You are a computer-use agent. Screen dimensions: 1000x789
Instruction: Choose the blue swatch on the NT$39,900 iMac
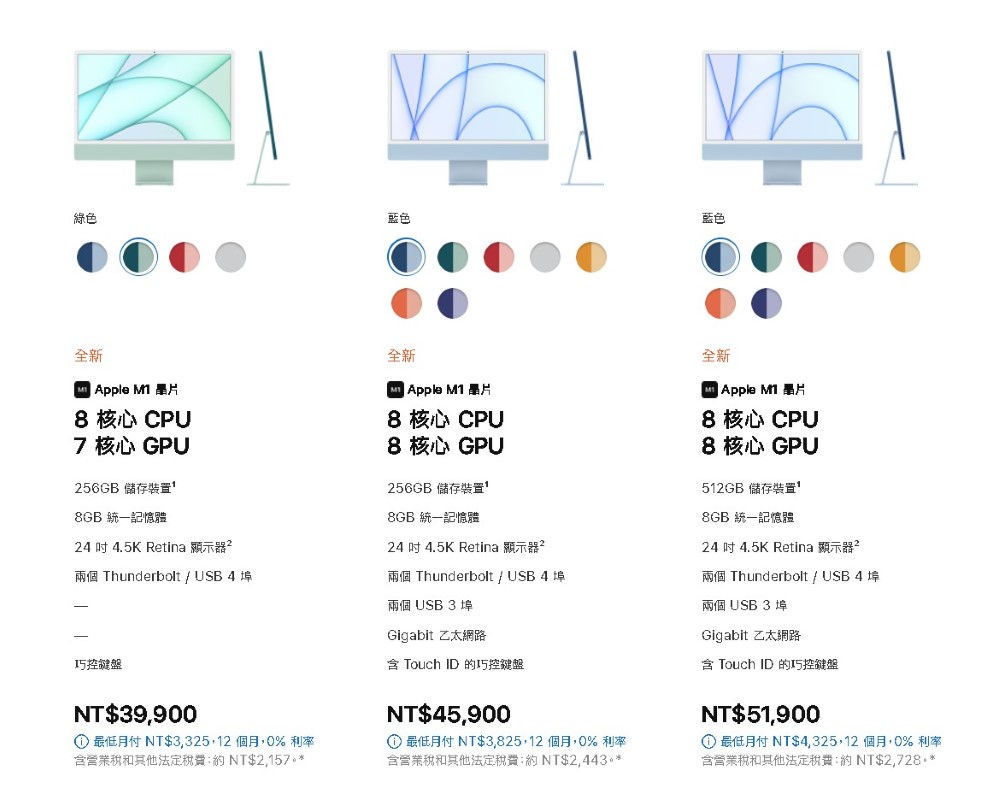92,257
